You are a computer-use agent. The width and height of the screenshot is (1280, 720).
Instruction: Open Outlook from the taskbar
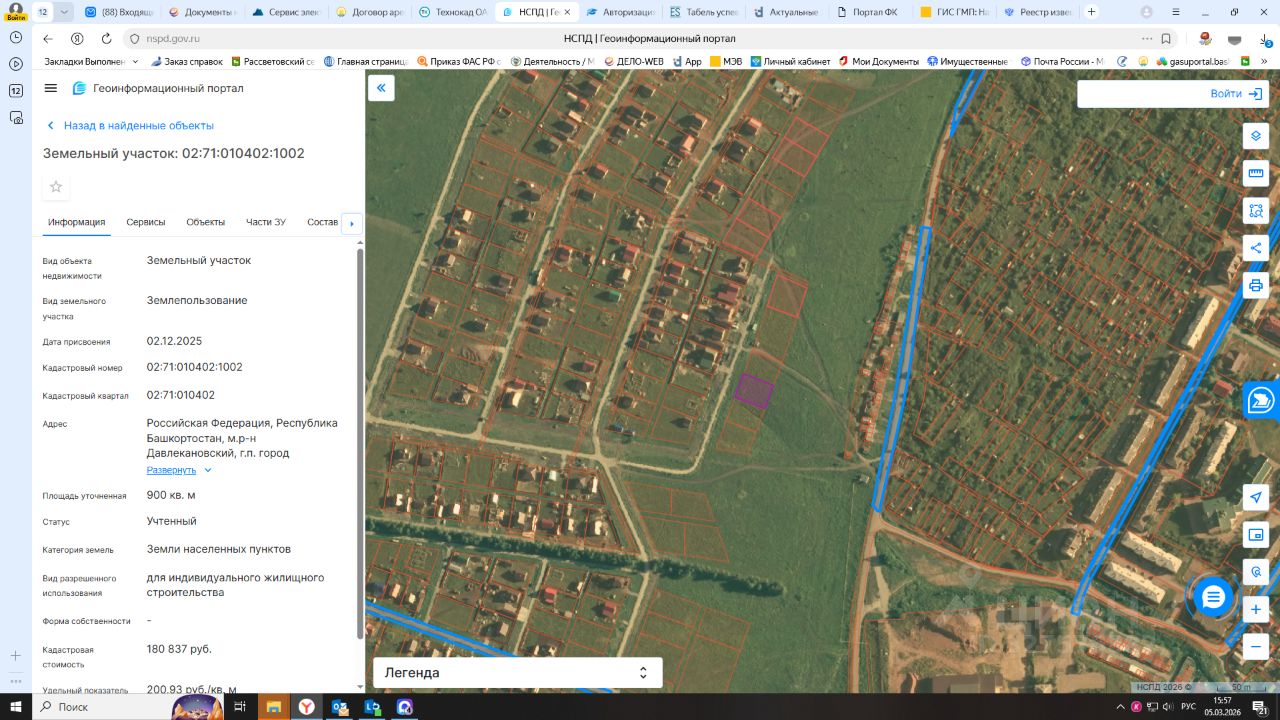pyautogui.click(x=340, y=707)
